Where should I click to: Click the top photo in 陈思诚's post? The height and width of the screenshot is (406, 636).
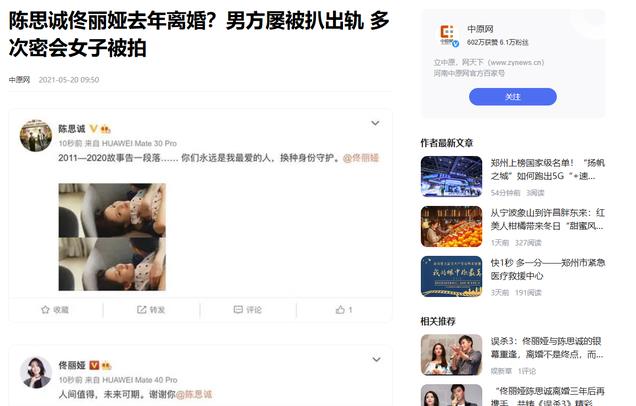[x=112, y=210]
